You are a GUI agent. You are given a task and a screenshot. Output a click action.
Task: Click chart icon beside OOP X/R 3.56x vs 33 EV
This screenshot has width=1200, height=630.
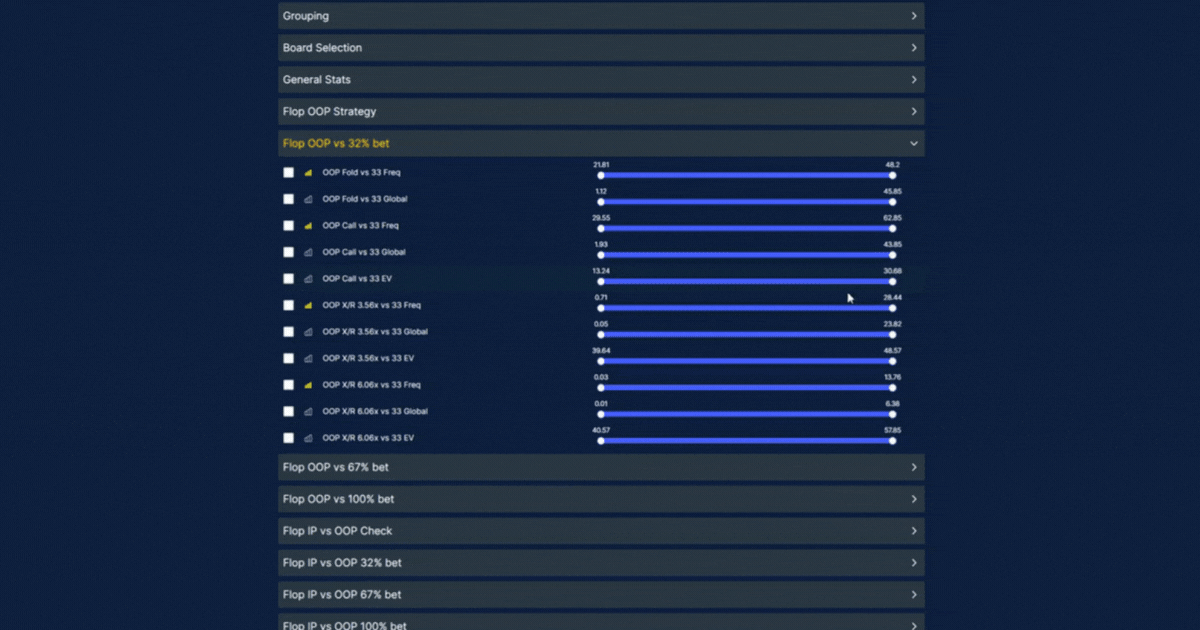tap(308, 358)
